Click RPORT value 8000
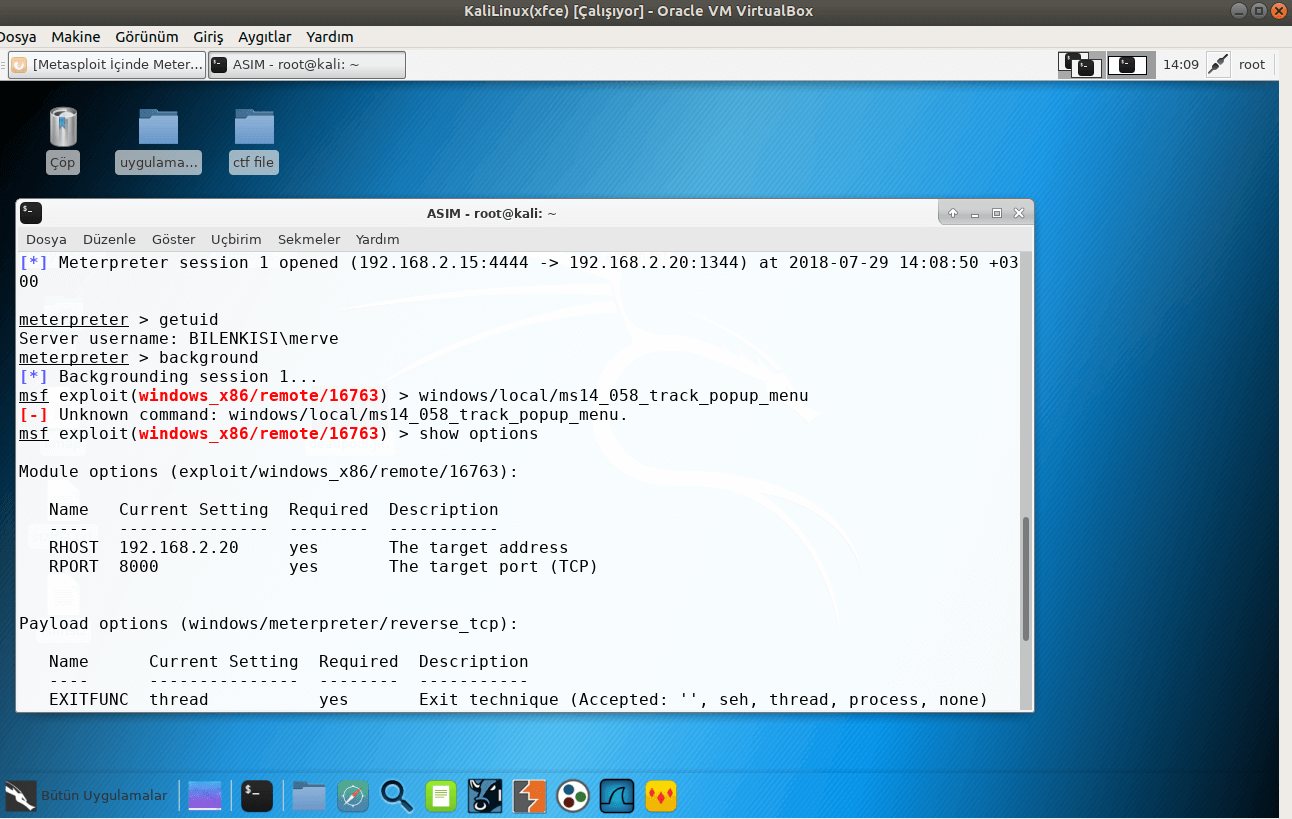 point(139,567)
